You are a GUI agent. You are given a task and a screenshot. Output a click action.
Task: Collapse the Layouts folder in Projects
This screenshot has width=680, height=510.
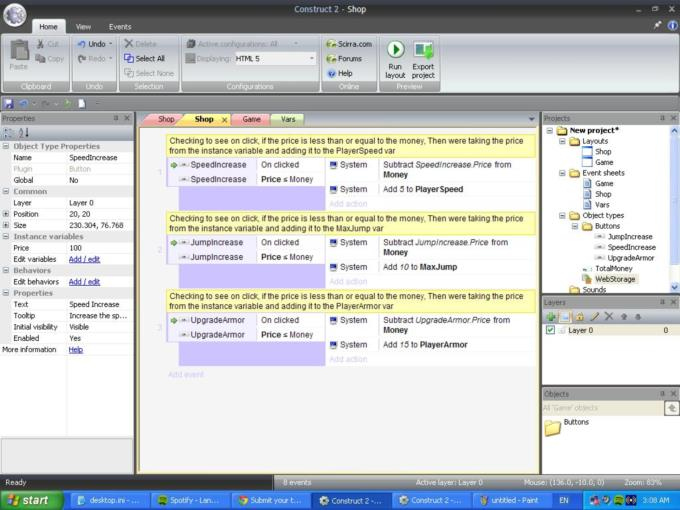pos(562,141)
